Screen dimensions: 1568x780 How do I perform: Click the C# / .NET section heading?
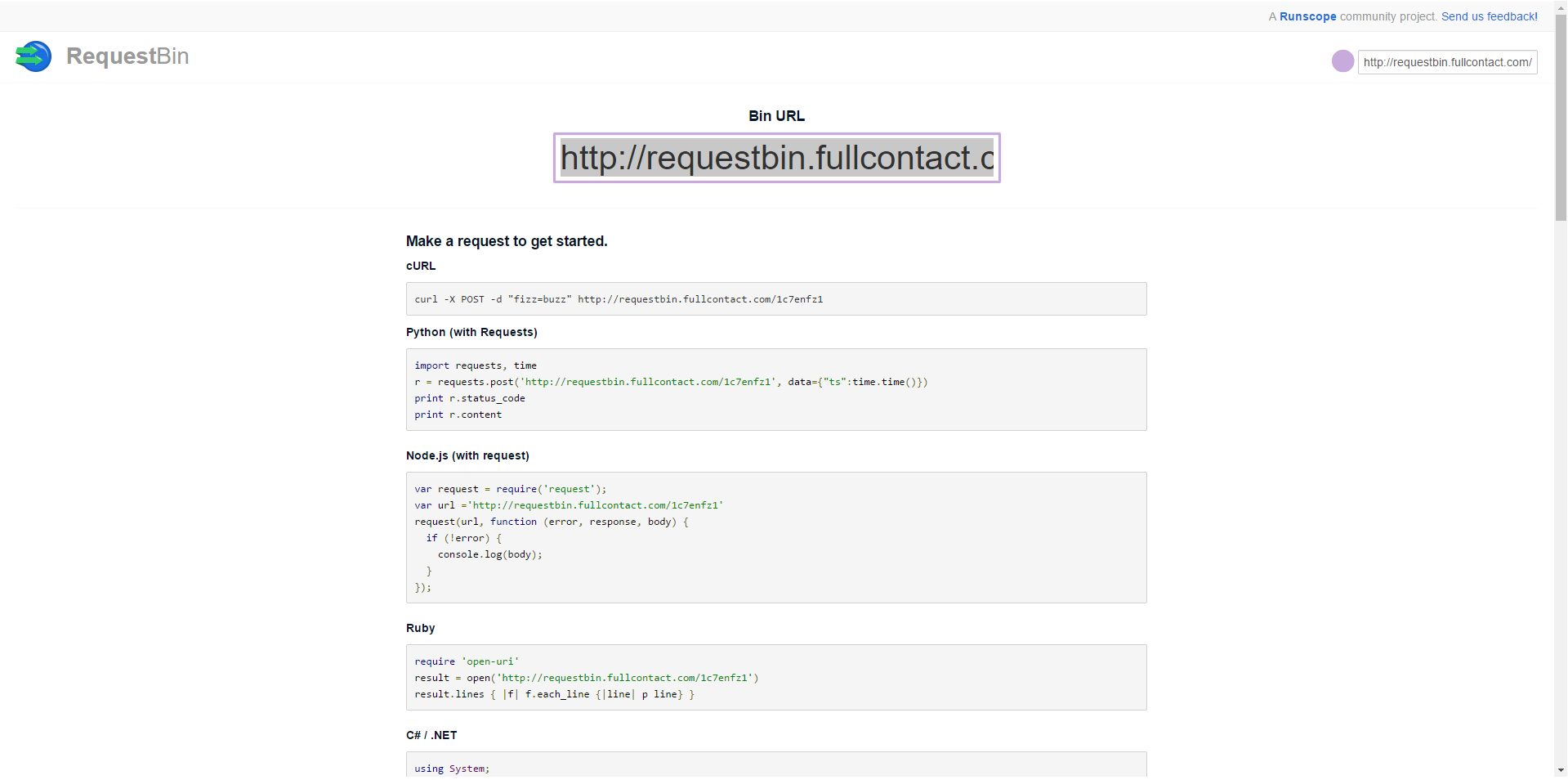(x=431, y=735)
